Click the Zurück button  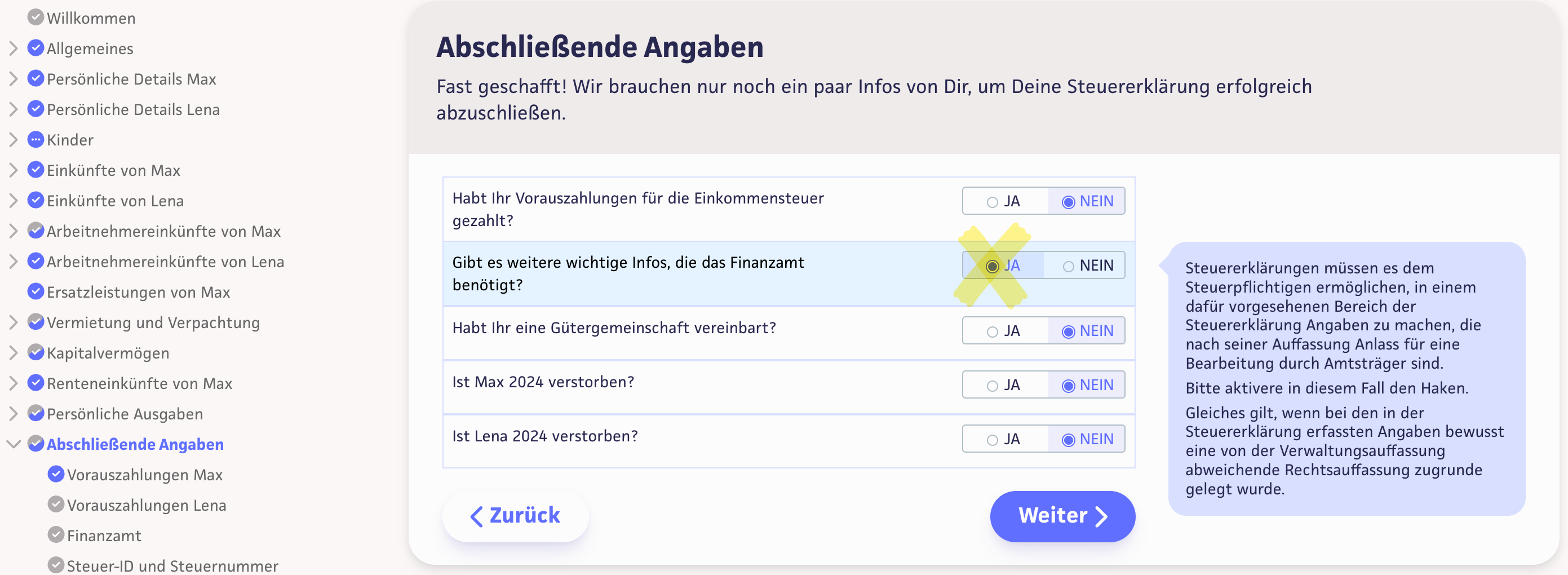click(x=515, y=516)
